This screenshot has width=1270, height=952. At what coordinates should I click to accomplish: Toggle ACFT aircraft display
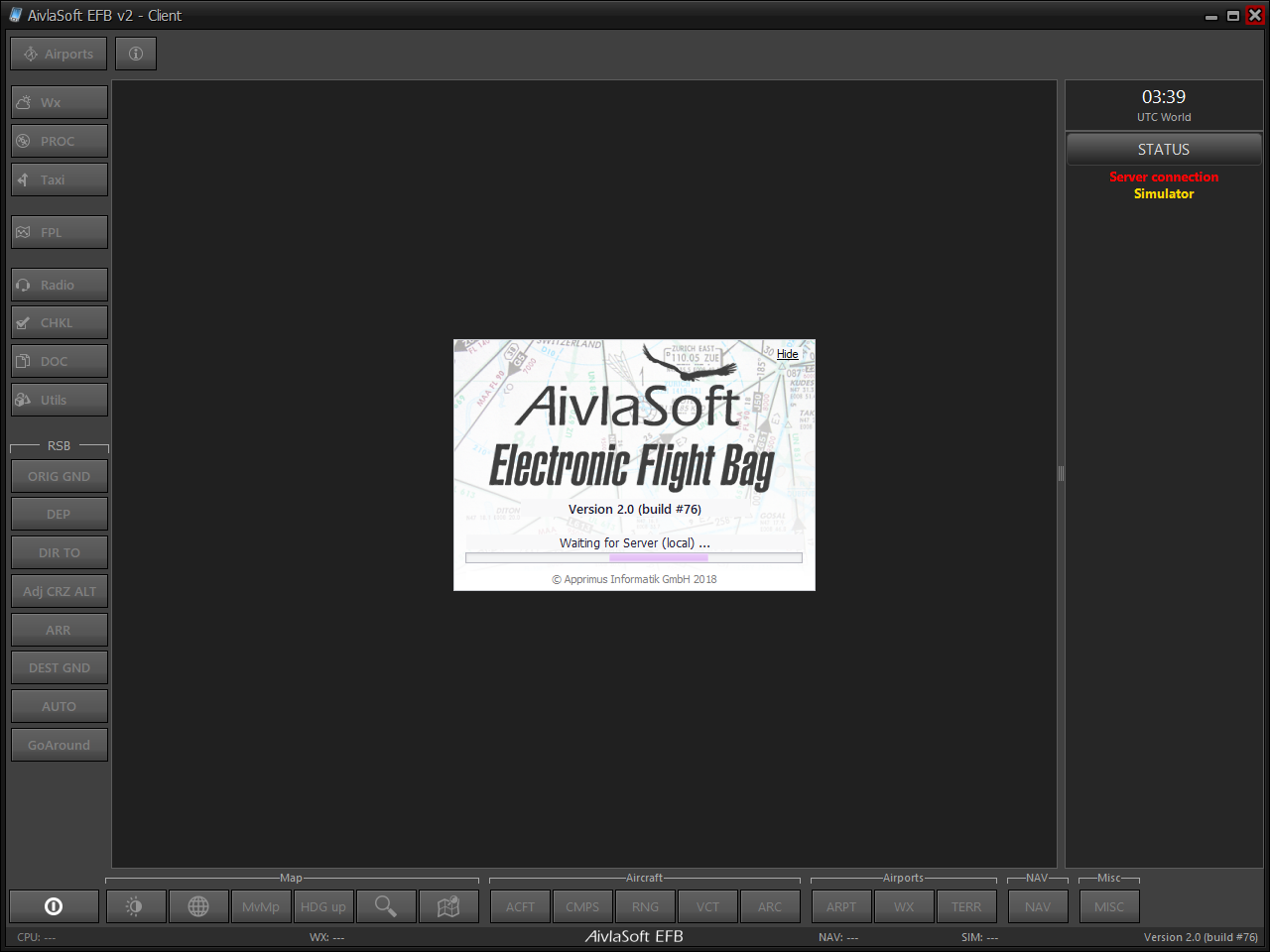(x=520, y=906)
